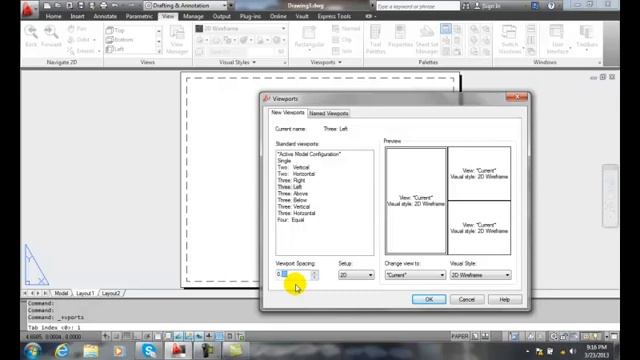This screenshot has width=640, height=360.
Task: Click the AutoCAD application menu logo
Action: pos(28,9)
